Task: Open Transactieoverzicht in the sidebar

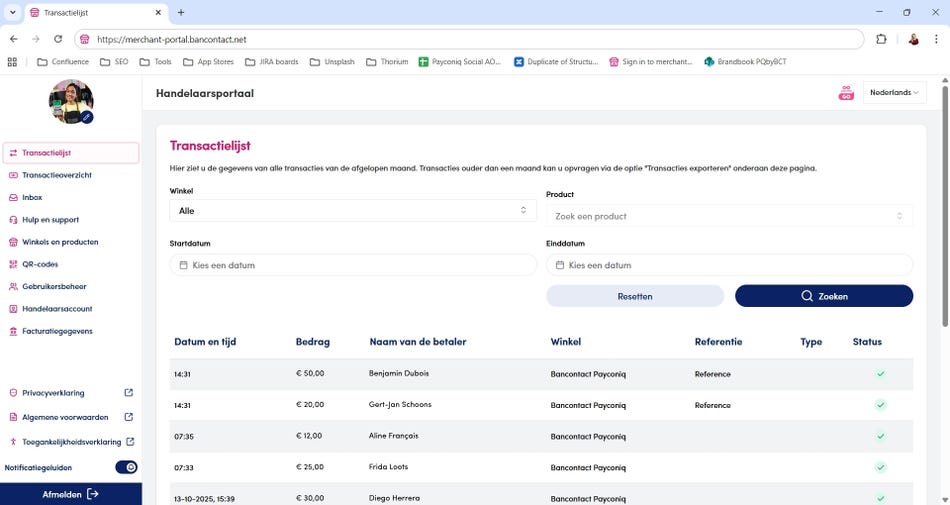Action: [x=59, y=175]
